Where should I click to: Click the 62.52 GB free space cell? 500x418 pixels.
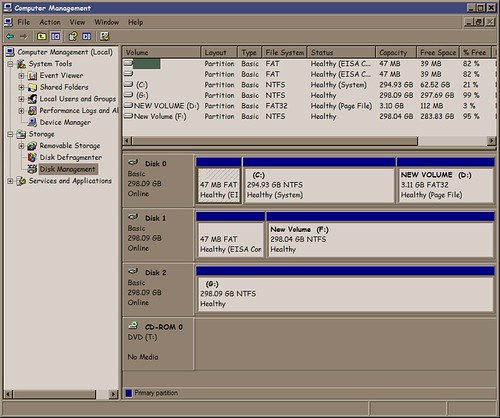pos(435,85)
